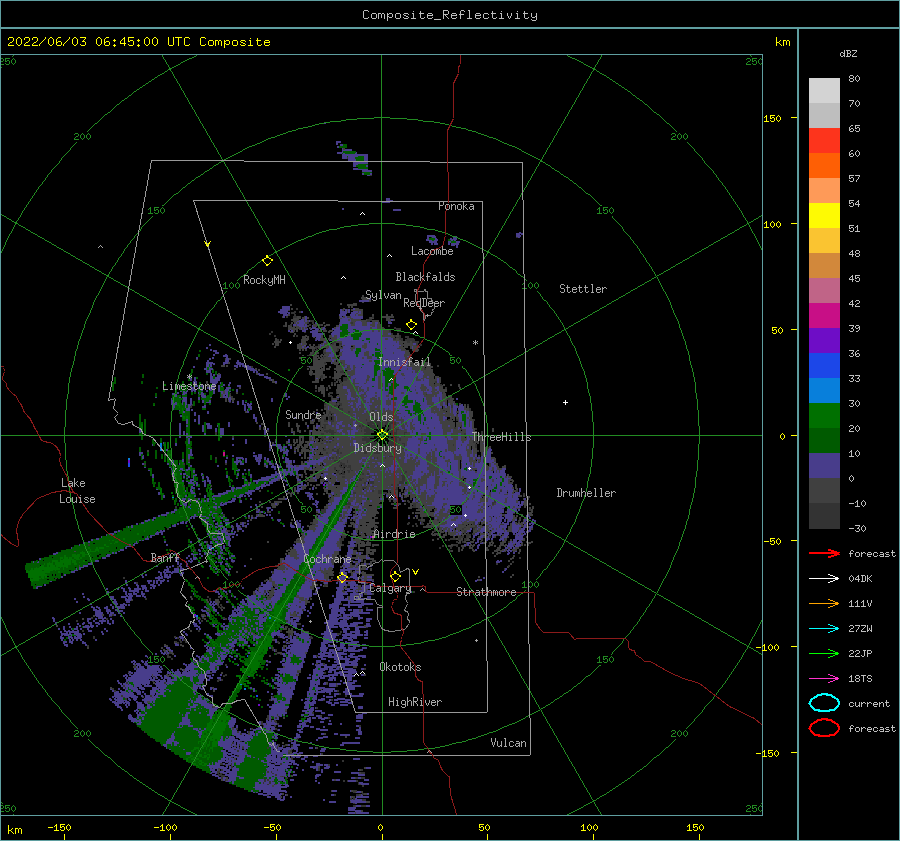Image resolution: width=900 pixels, height=841 pixels.
Task: Click the Sundre city label
Action: coord(303,414)
